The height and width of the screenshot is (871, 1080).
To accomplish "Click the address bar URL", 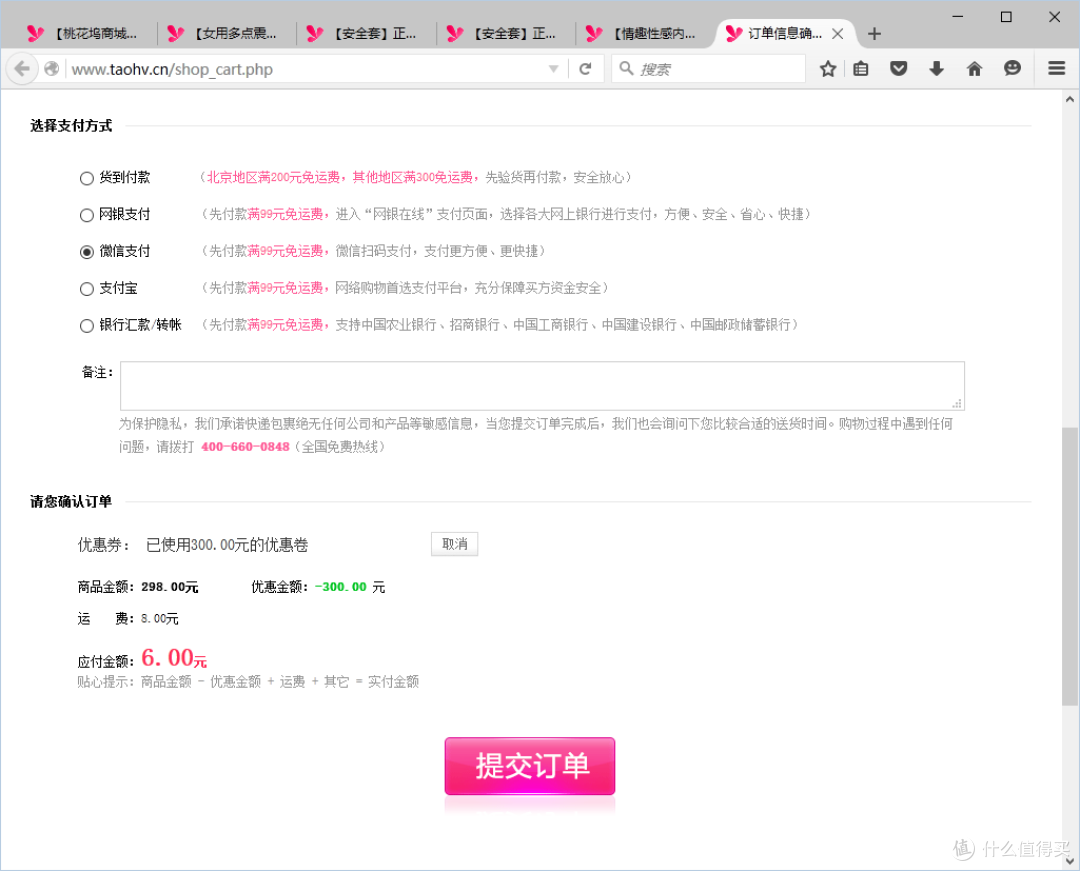I will coord(172,70).
